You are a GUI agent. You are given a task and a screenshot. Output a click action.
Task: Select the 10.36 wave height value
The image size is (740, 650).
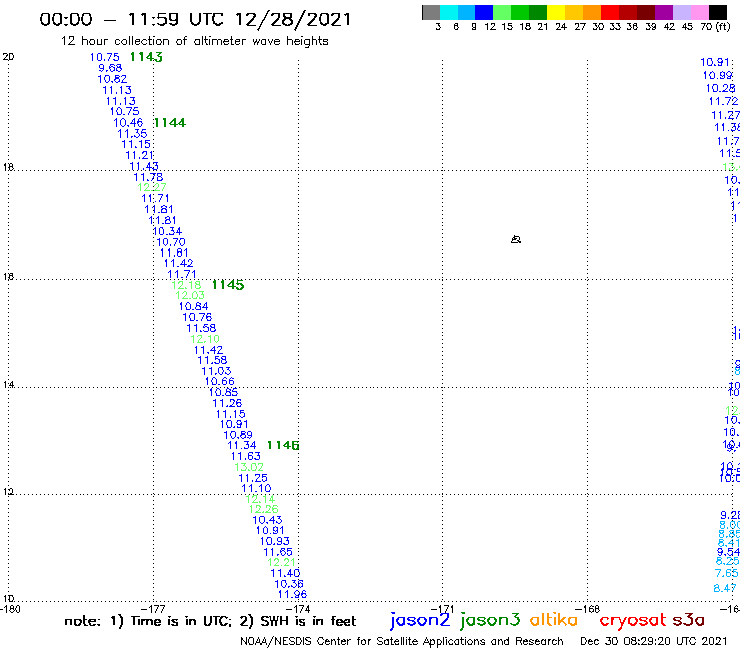[x=289, y=584]
